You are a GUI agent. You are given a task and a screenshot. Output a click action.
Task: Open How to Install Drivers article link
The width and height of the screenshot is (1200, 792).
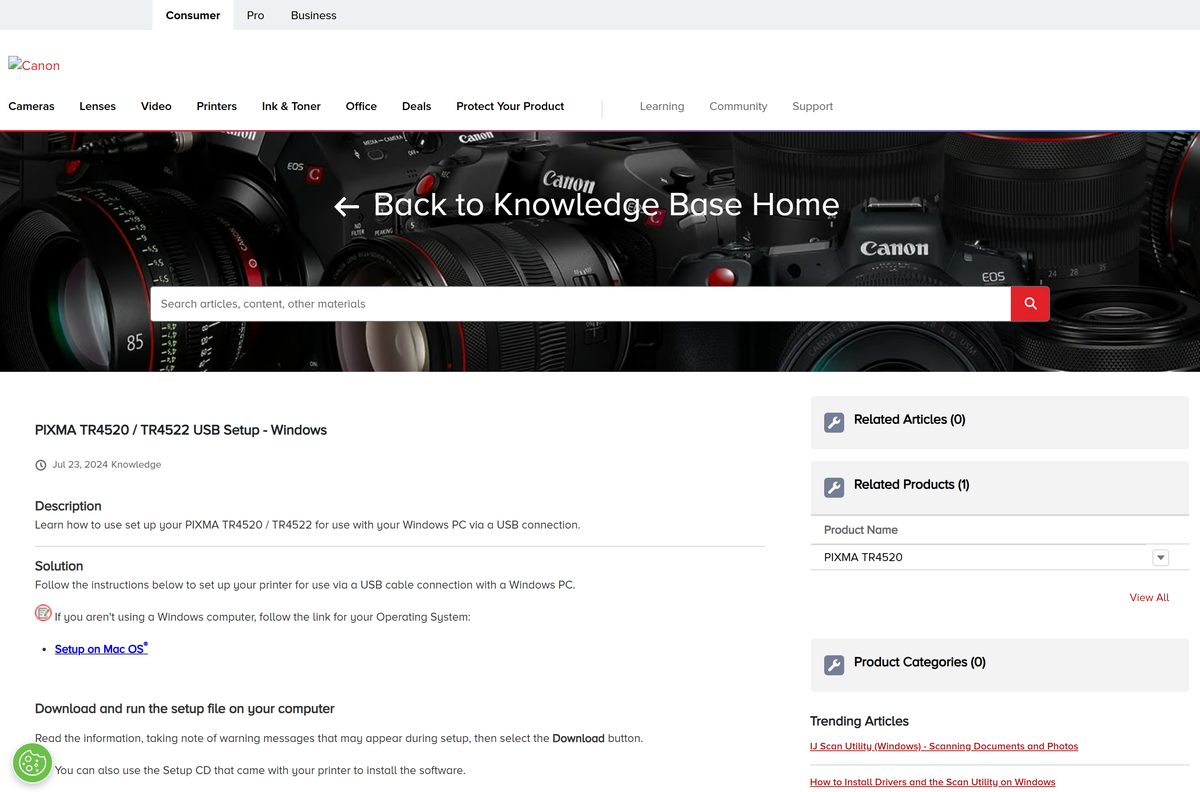[933, 782]
